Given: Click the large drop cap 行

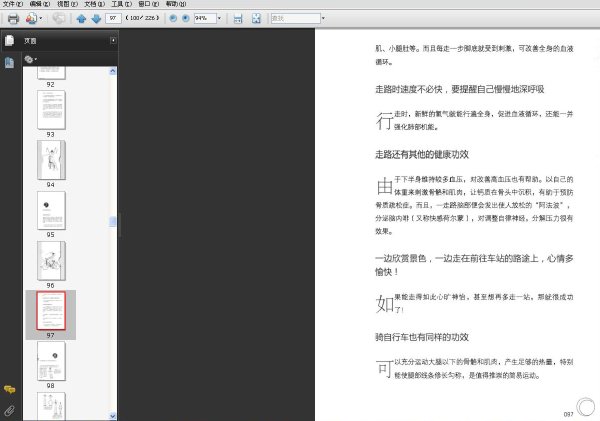Looking at the screenshot, I should tap(384, 121).
